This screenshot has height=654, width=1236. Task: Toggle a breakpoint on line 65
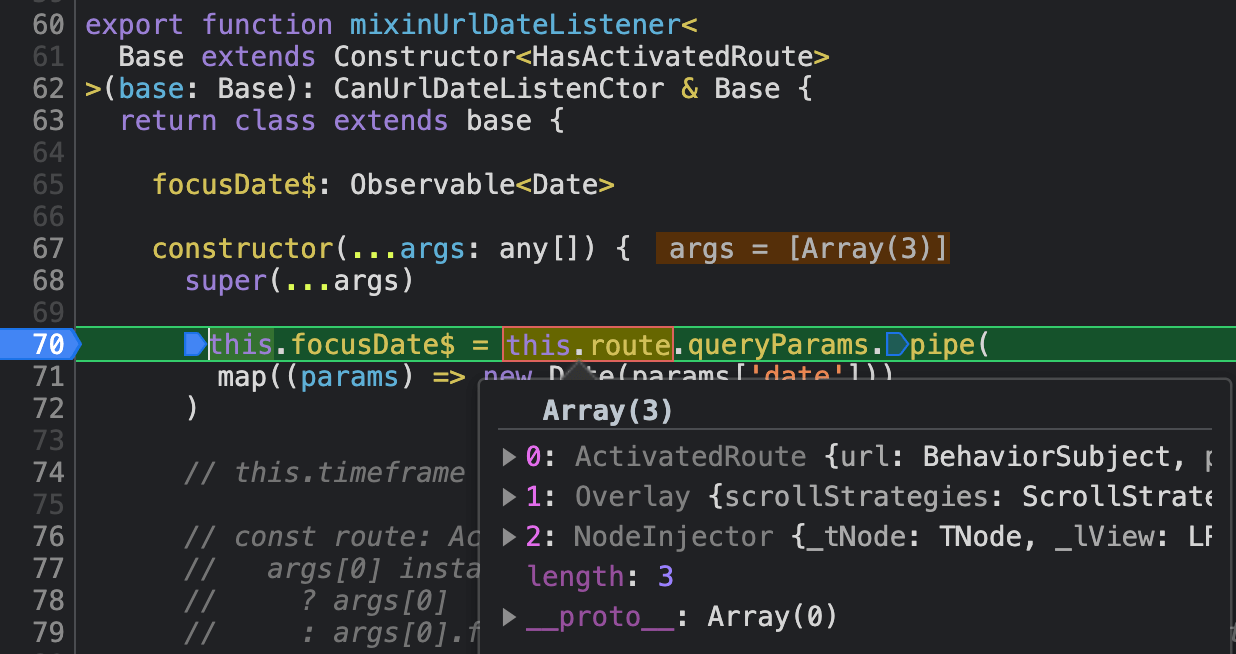tap(46, 184)
